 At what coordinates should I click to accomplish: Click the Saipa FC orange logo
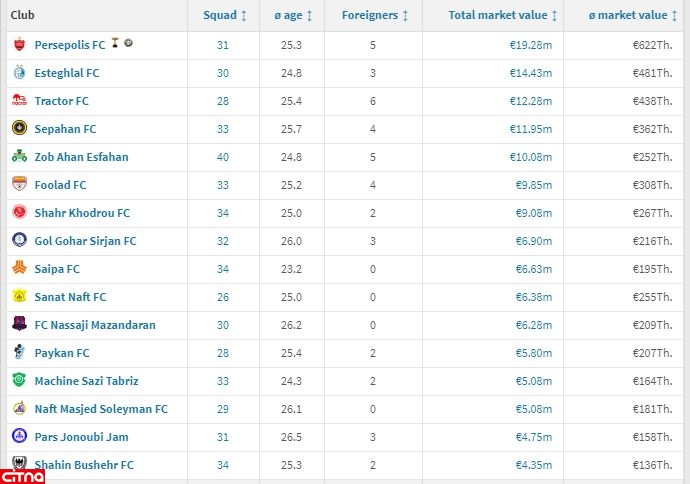click(19, 269)
